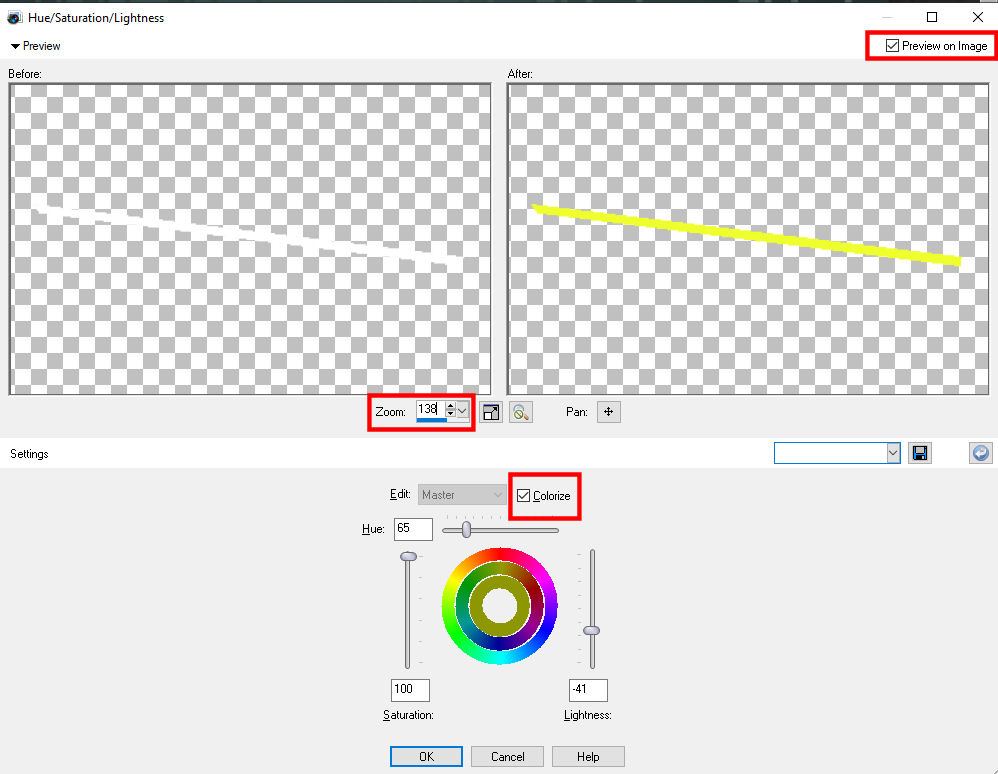Increase zoom with the spinner up arrow
Viewport: 998px width, 774px height.
point(450,406)
